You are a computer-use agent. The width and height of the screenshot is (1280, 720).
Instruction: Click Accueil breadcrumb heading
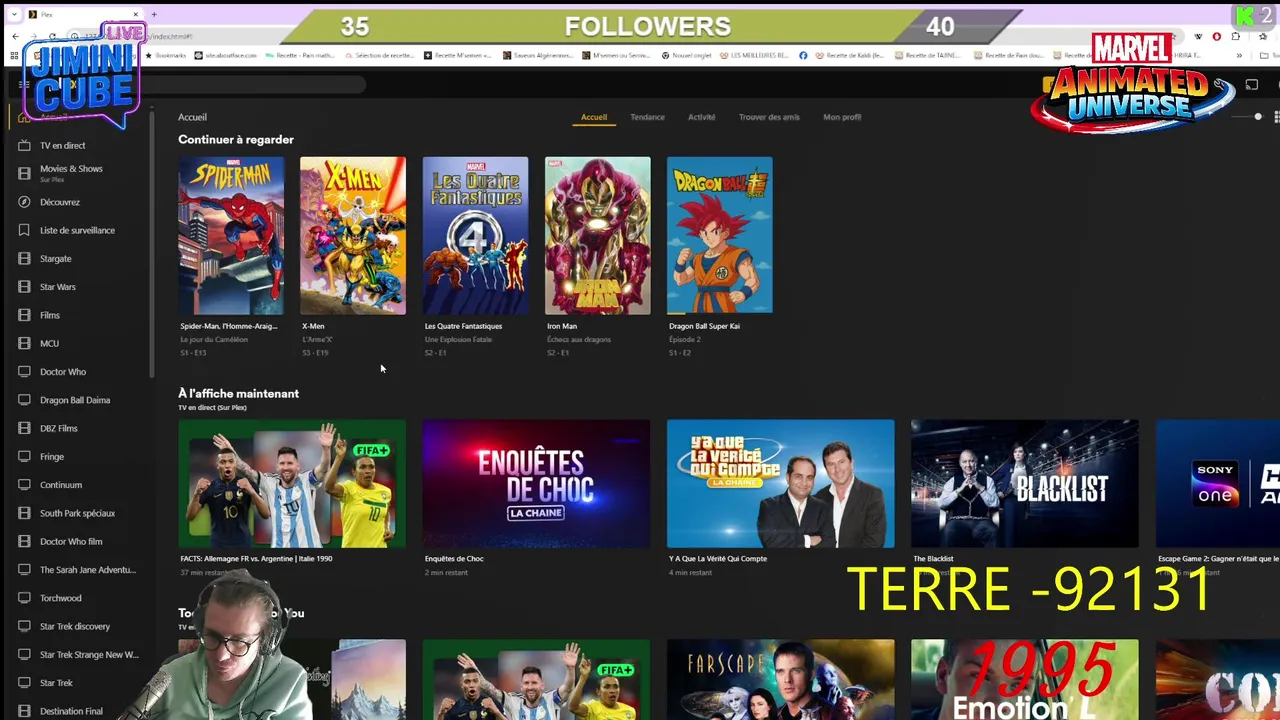coord(192,117)
